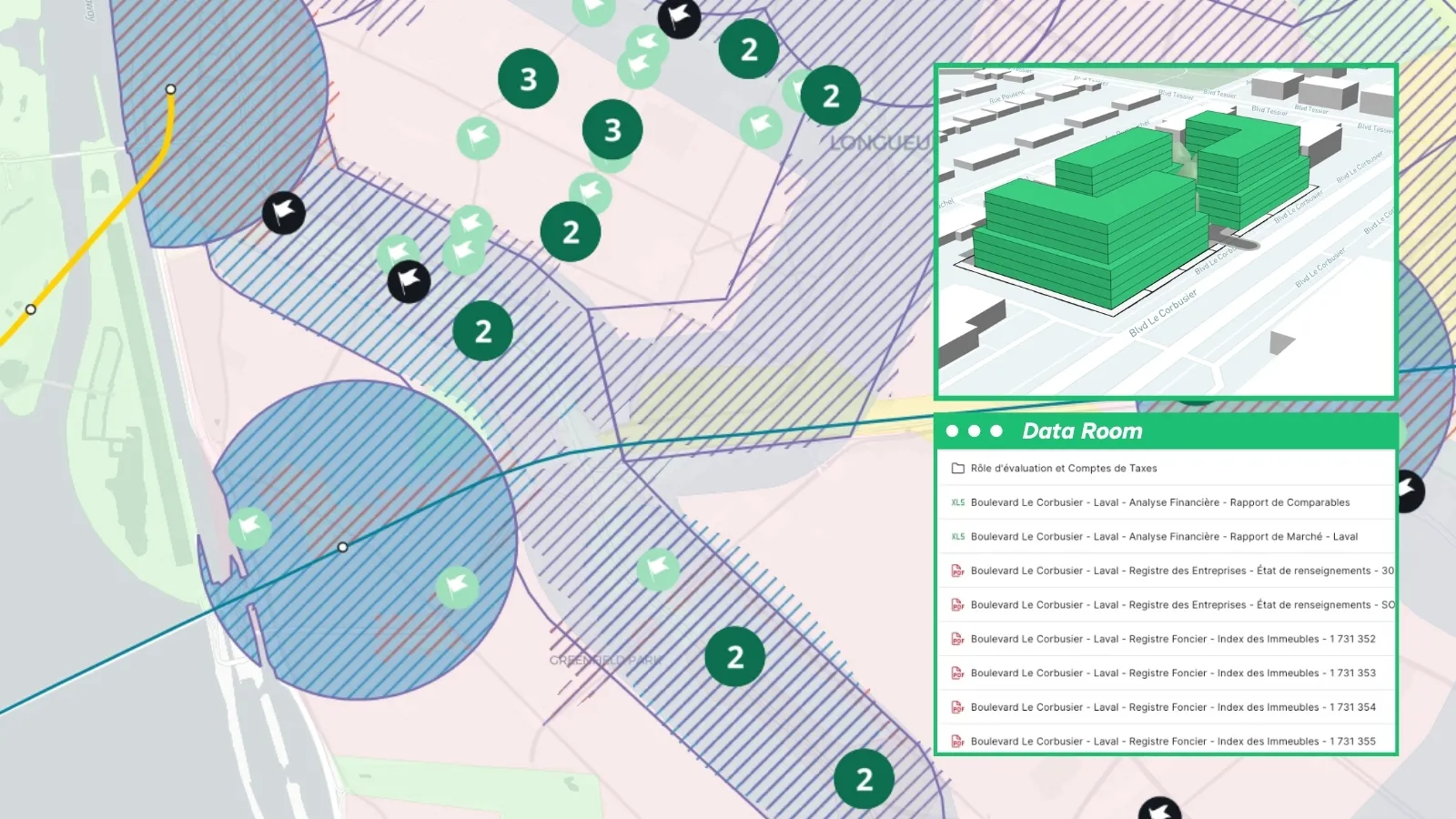
Task: Click PDF icon for État de renseignements - 30
Action: tap(957, 571)
